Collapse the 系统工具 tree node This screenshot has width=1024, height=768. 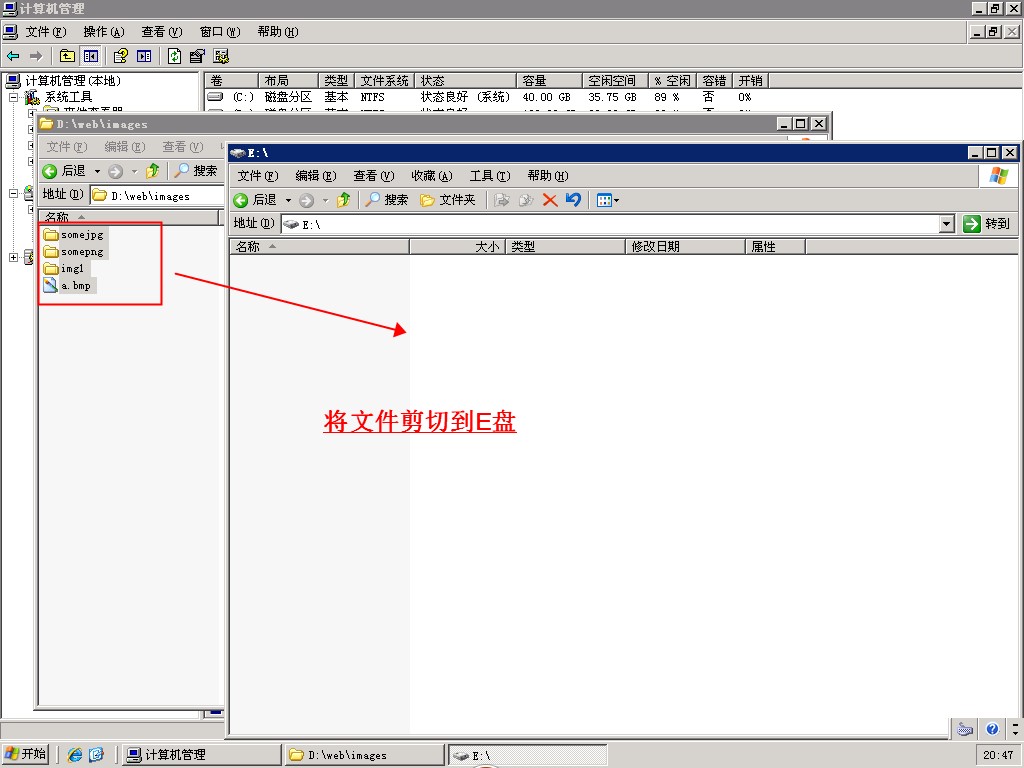15,97
